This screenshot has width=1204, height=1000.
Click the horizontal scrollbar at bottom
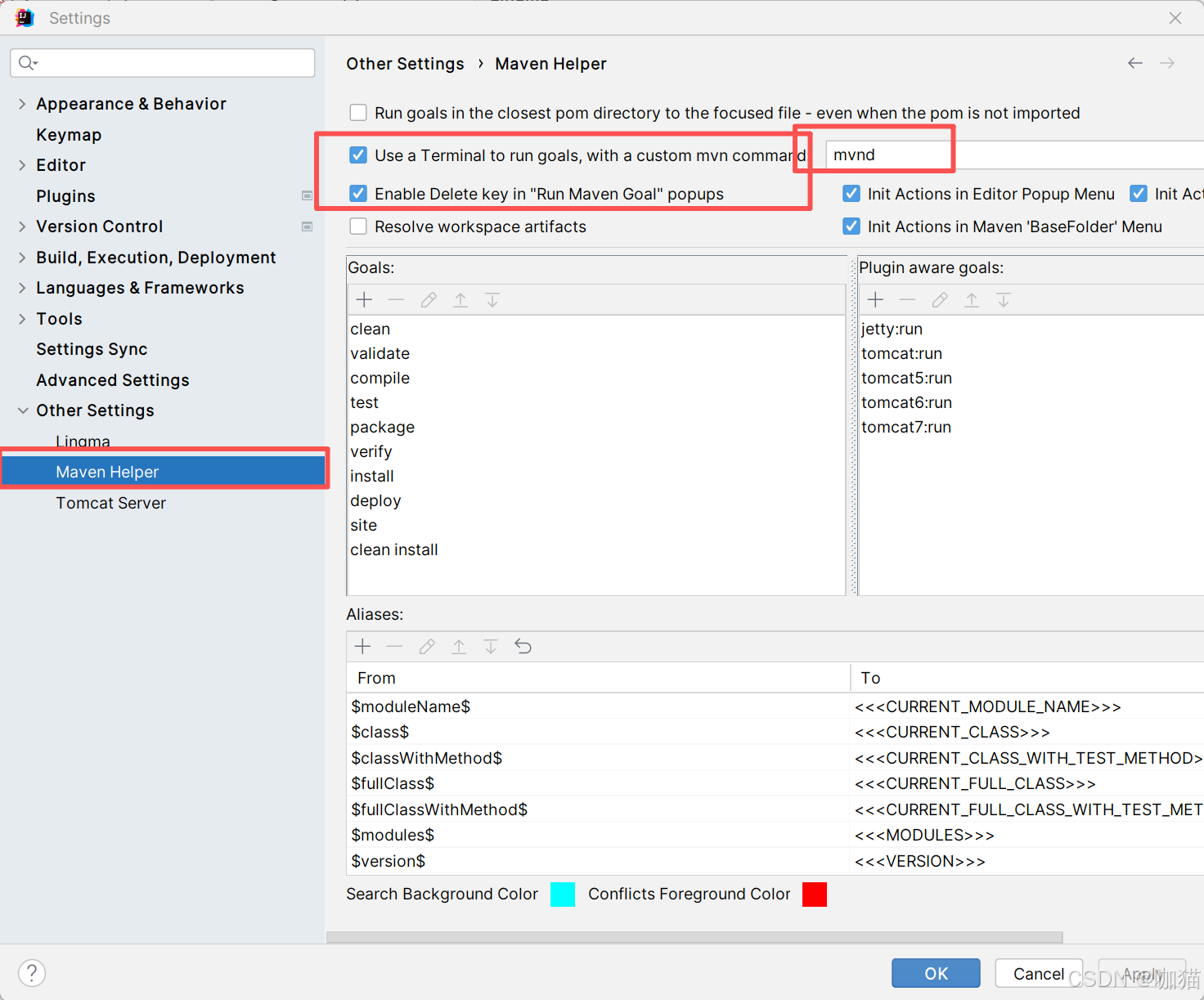tap(694, 937)
